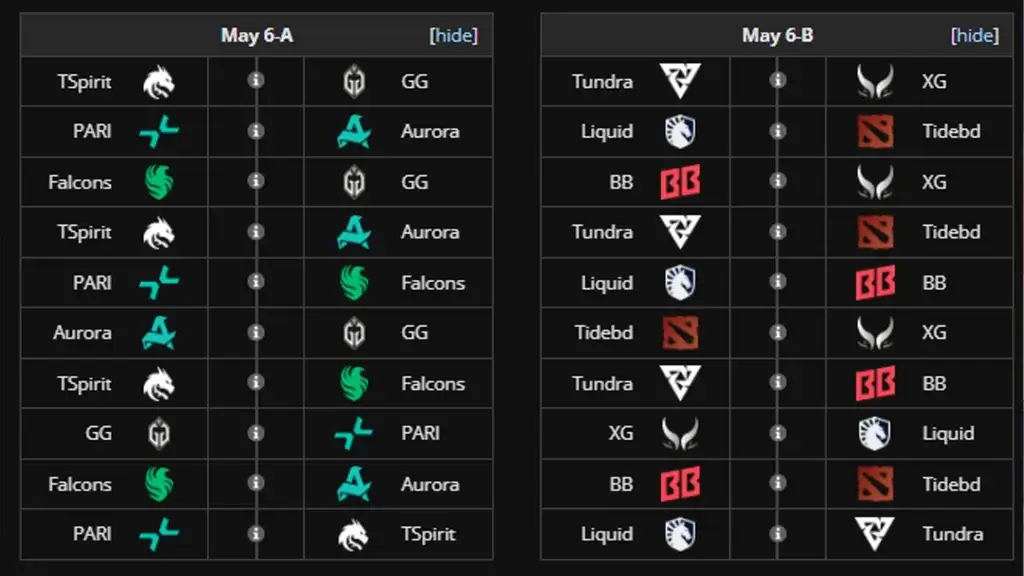The width and height of the screenshot is (1024, 576).
Task: Click the TSpirit dragon logo in first row
Action: [x=159, y=82]
